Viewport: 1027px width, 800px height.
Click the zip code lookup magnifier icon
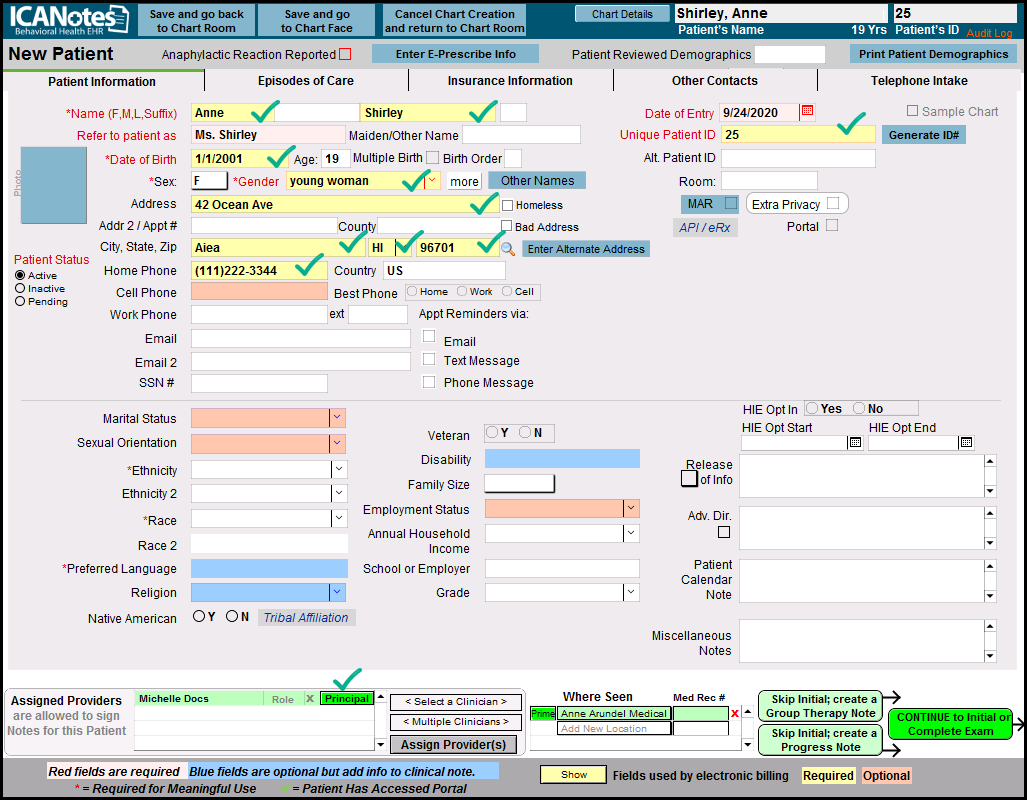point(508,249)
